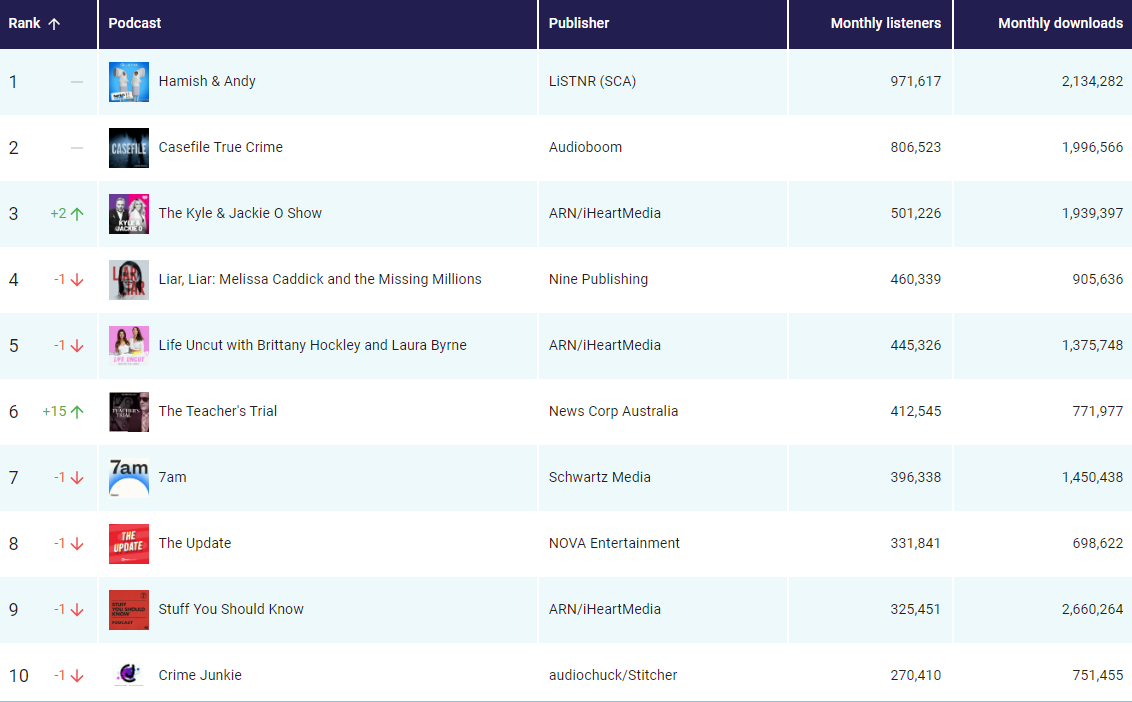This screenshot has width=1132, height=702.
Task: Sort table by Publisher column header
Action: coord(579,23)
